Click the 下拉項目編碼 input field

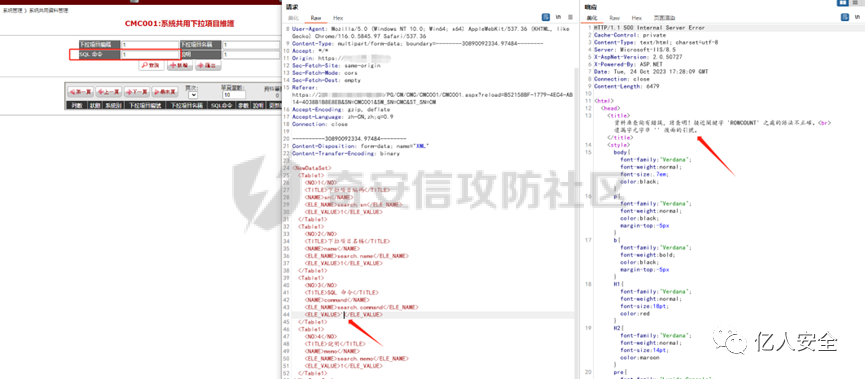point(150,45)
